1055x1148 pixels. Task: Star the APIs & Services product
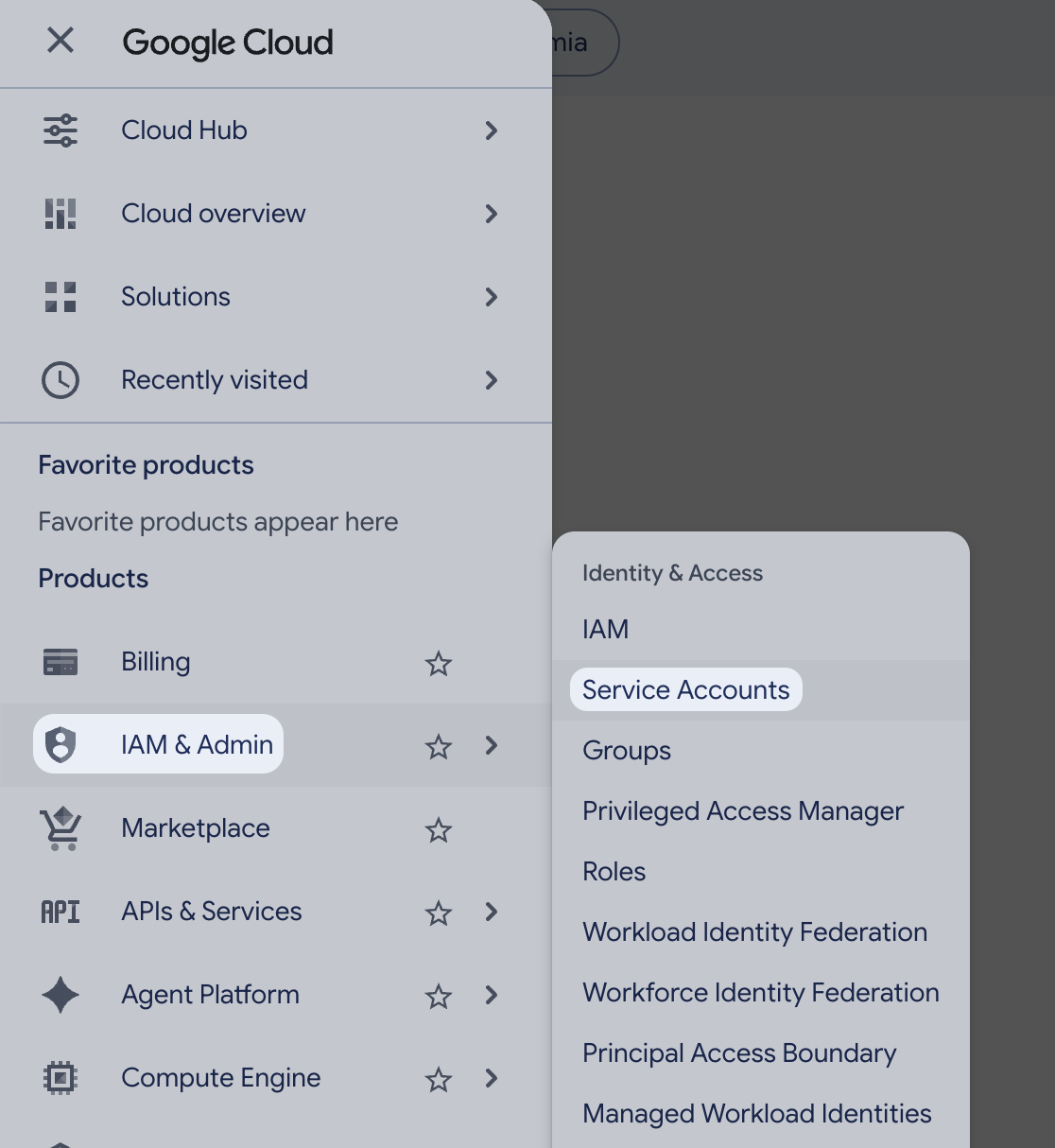(439, 913)
